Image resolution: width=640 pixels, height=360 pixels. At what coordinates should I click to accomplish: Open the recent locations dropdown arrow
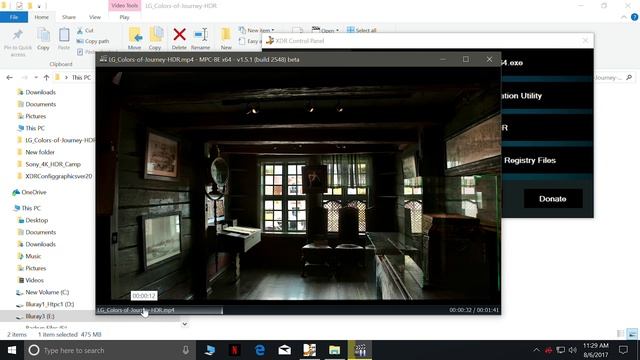(36, 78)
